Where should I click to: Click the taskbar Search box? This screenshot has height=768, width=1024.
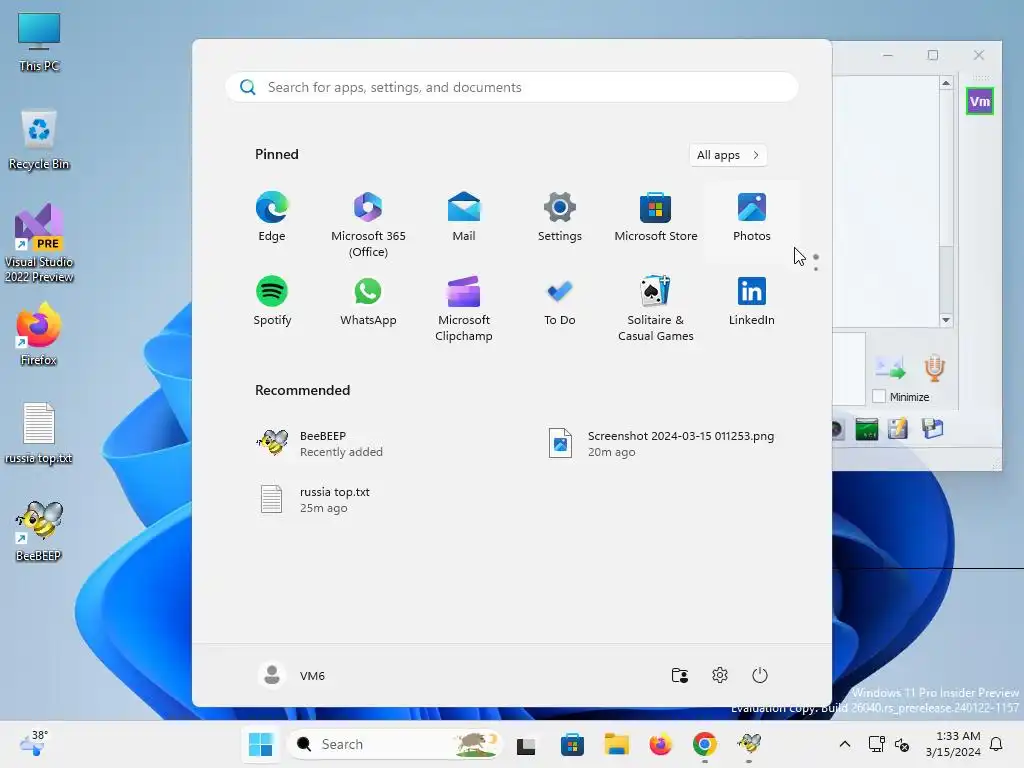tap(394, 744)
